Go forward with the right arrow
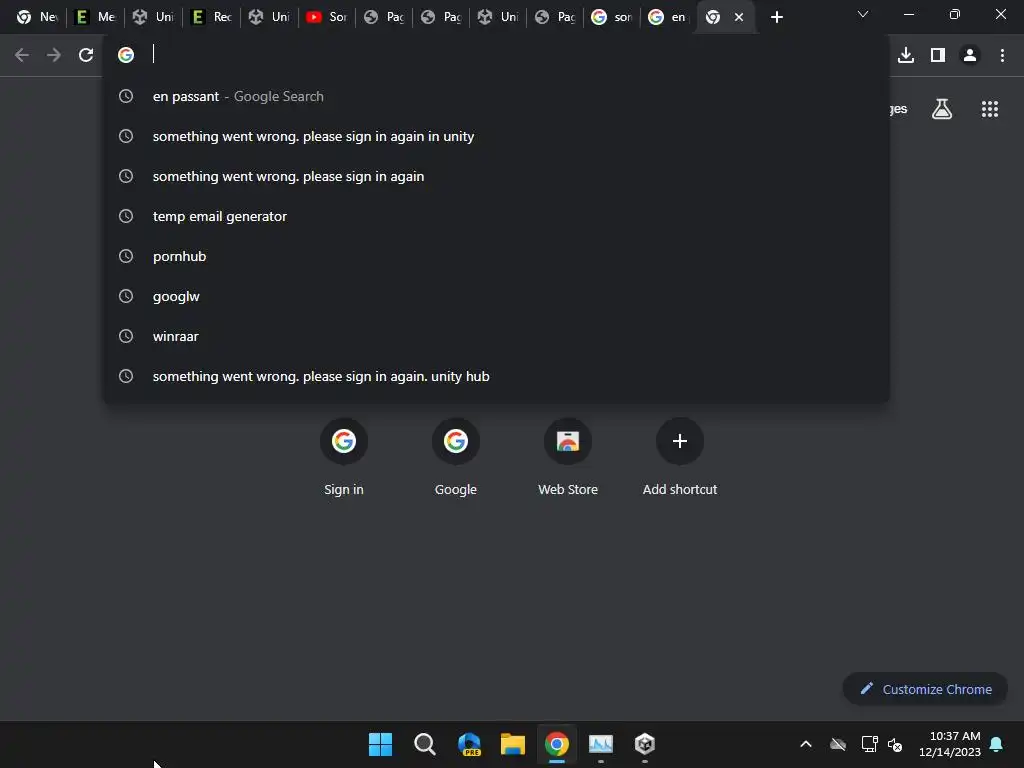This screenshot has height=768, width=1024. [x=54, y=55]
